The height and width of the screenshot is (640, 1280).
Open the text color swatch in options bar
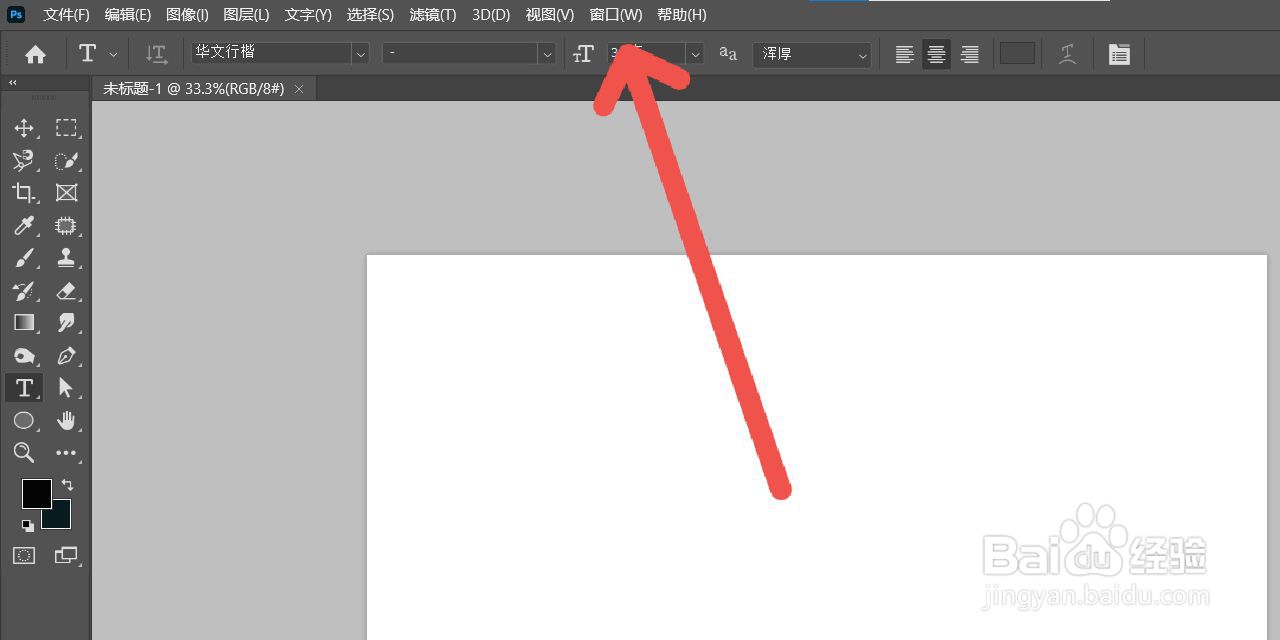tap(1017, 54)
